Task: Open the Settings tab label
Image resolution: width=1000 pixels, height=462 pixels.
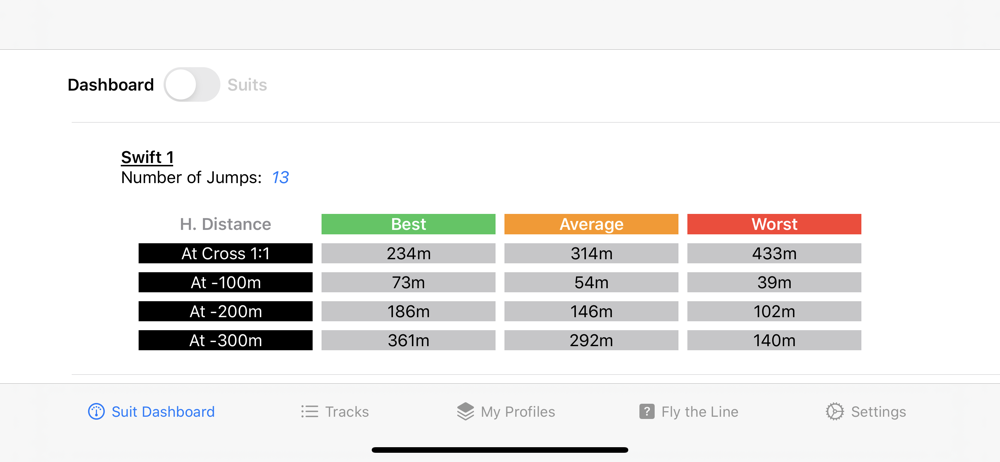Action: tap(878, 412)
